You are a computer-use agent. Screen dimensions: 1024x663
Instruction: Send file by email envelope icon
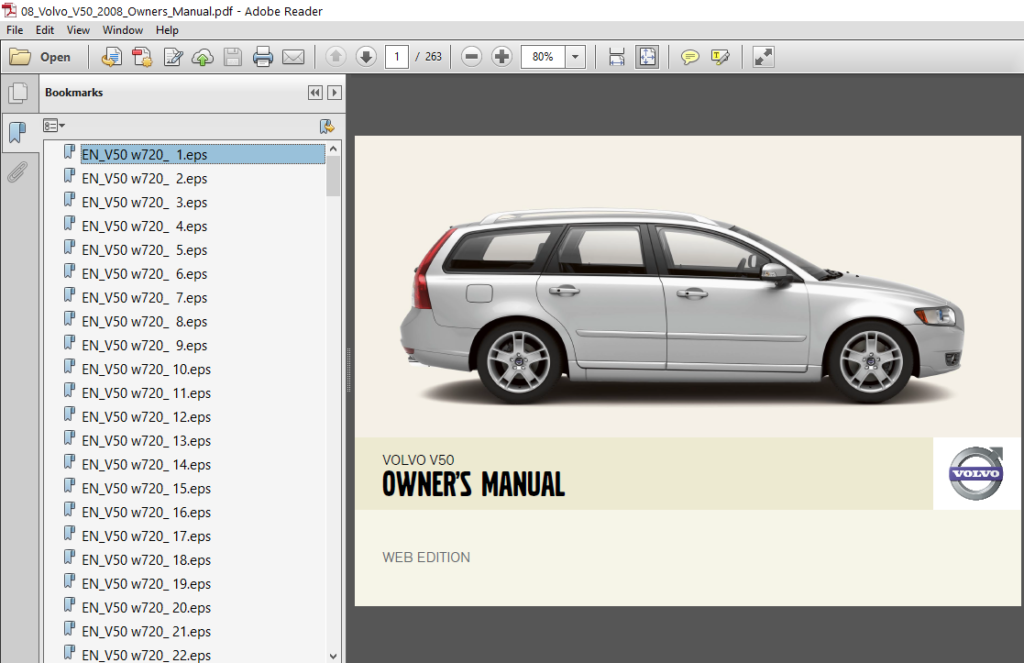tap(293, 57)
